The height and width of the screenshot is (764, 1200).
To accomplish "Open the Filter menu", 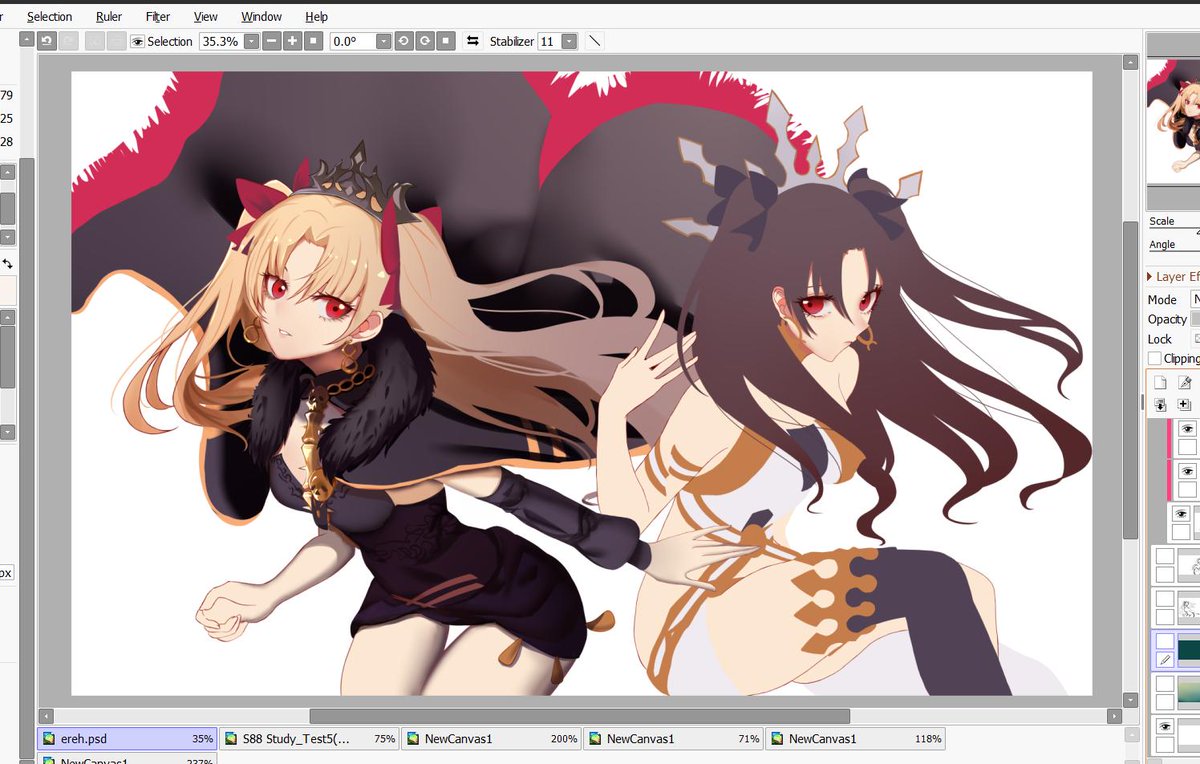I will coord(158,16).
